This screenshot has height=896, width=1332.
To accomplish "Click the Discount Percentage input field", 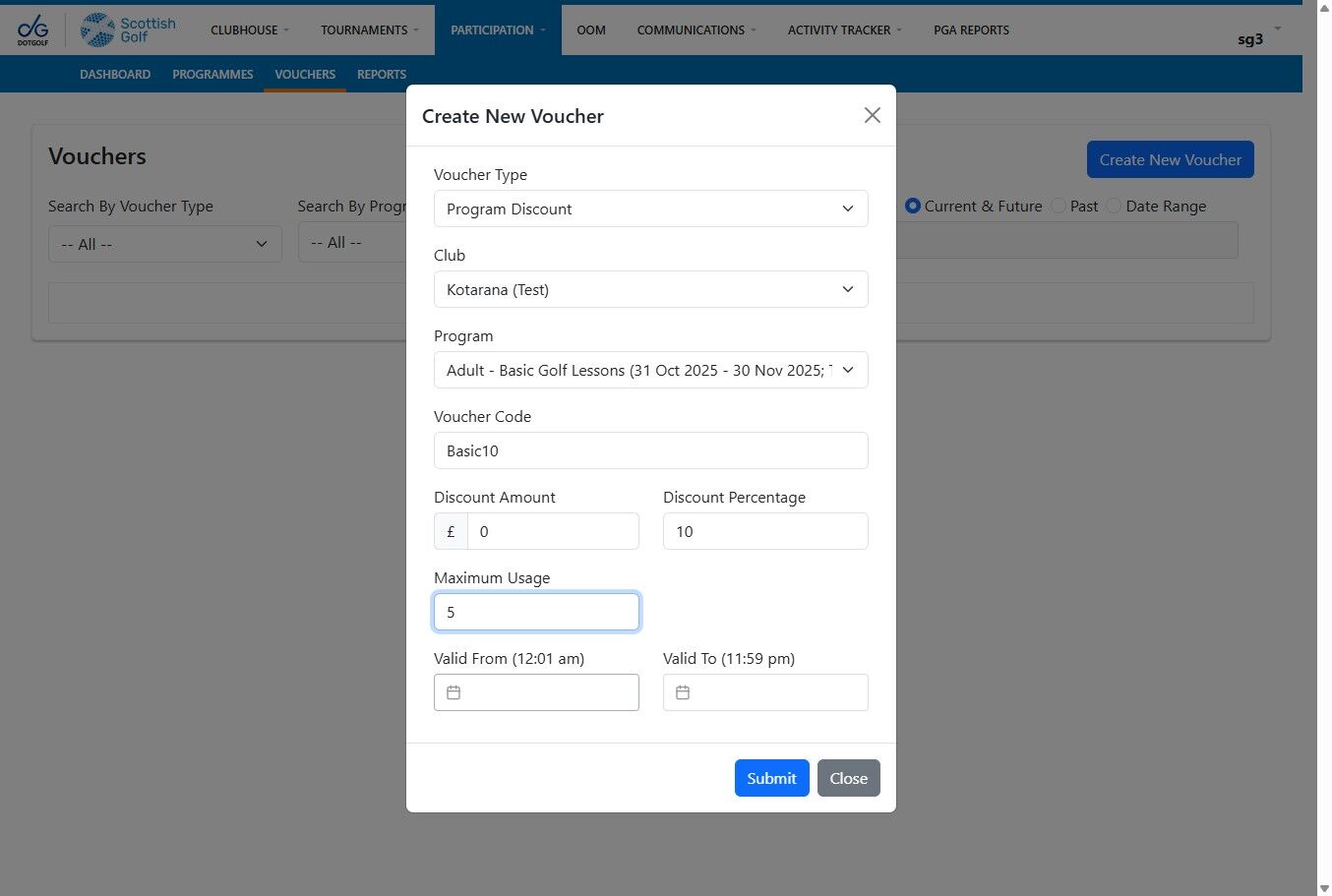I will [765, 531].
